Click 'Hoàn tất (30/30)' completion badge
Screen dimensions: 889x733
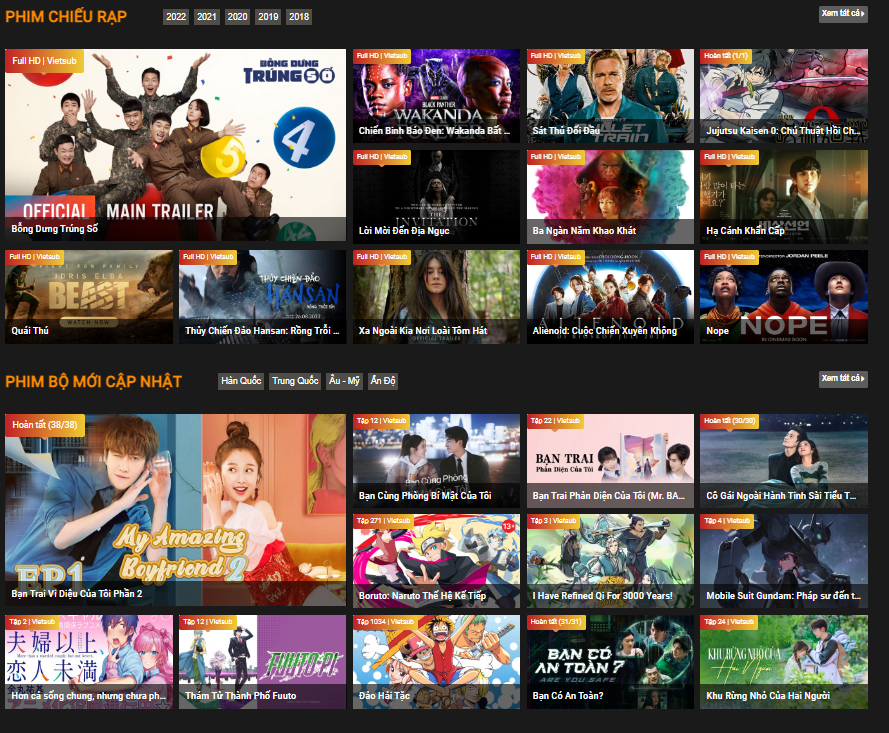[x=729, y=421]
